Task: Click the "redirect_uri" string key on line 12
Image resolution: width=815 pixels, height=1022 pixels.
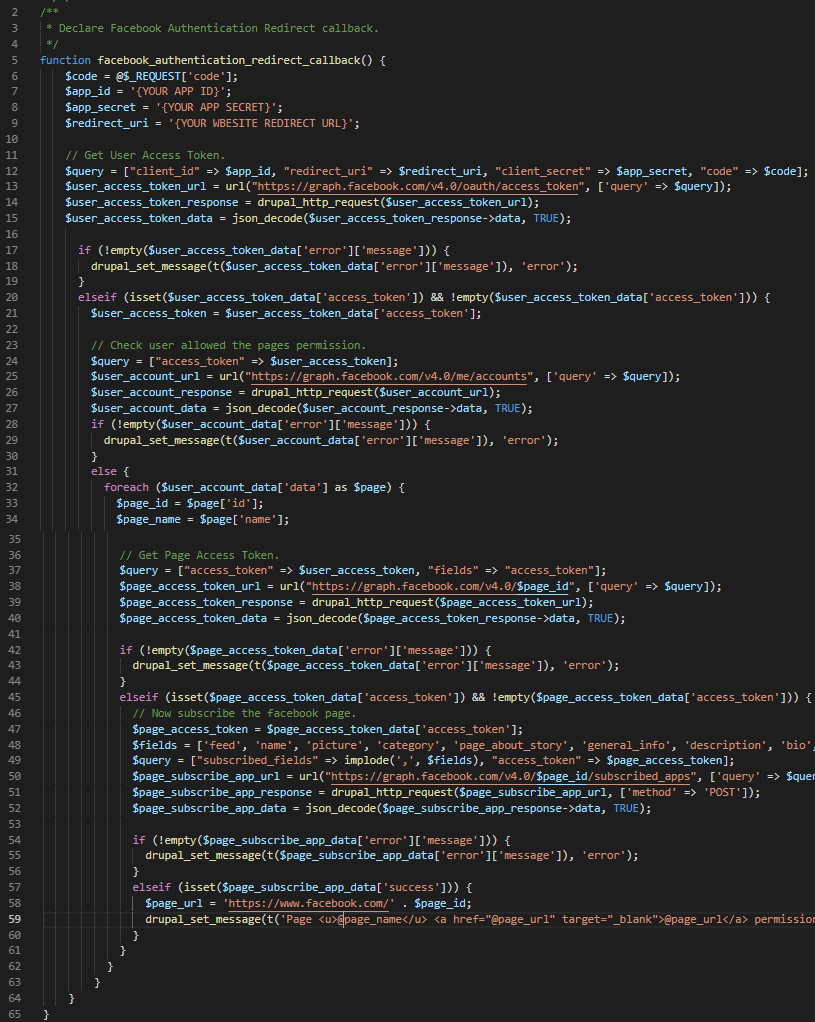Action: (x=328, y=171)
